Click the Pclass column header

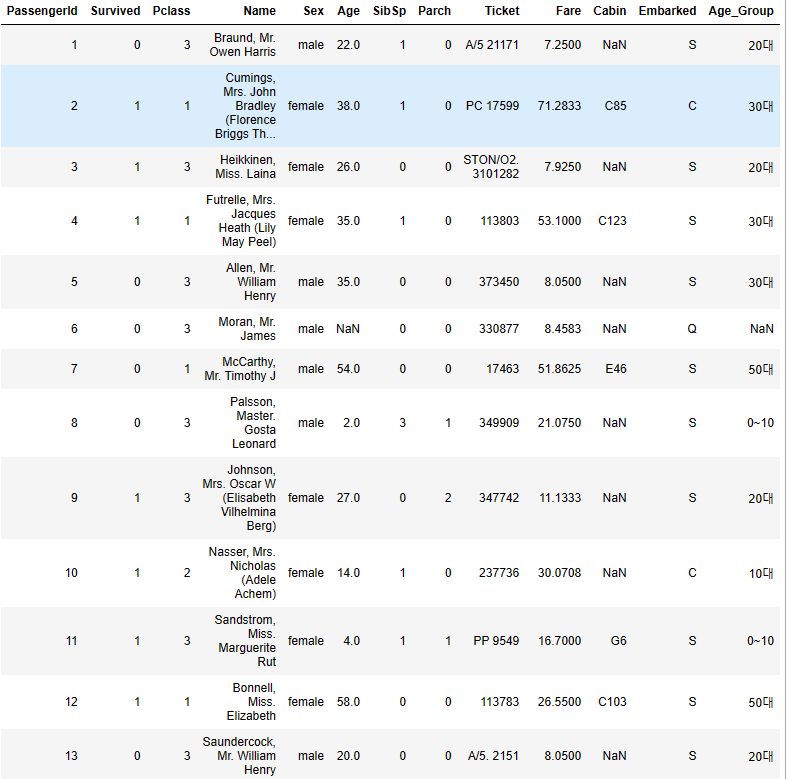tap(172, 11)
